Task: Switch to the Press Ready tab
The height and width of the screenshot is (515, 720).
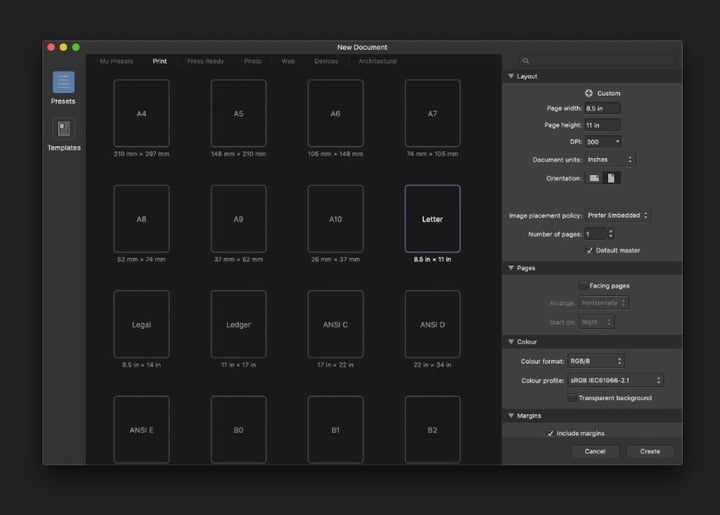Action: (205, 61)
